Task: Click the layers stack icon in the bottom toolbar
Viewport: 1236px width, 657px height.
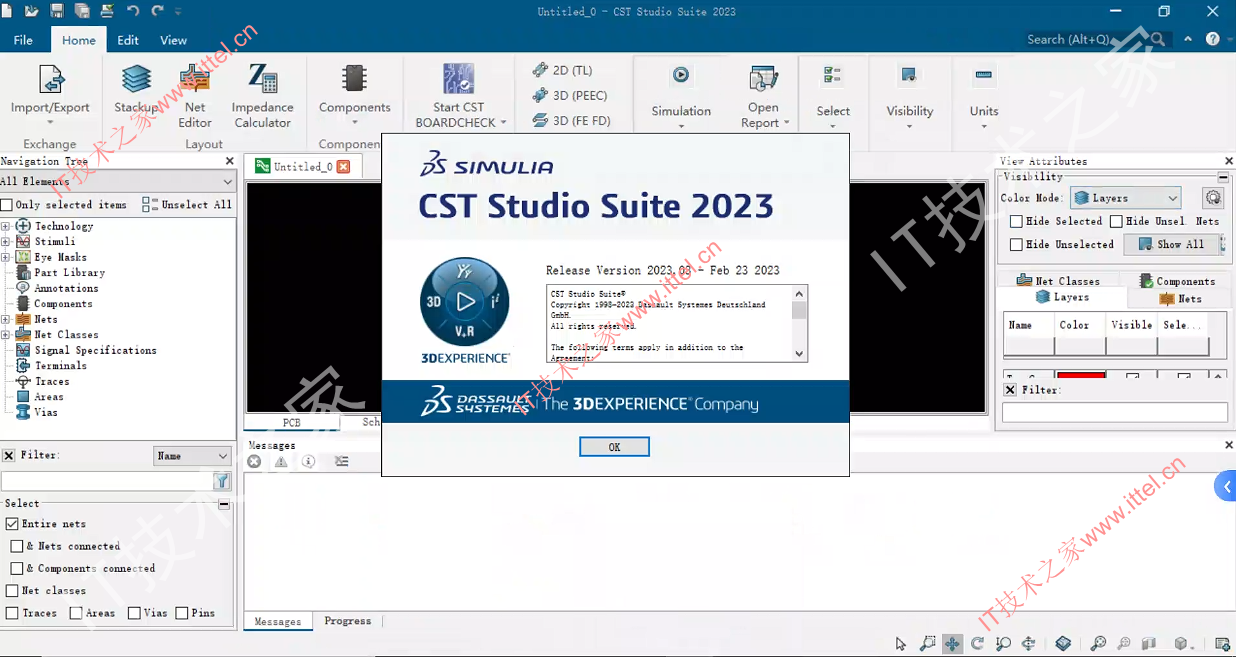Action: pos(1063,644)
